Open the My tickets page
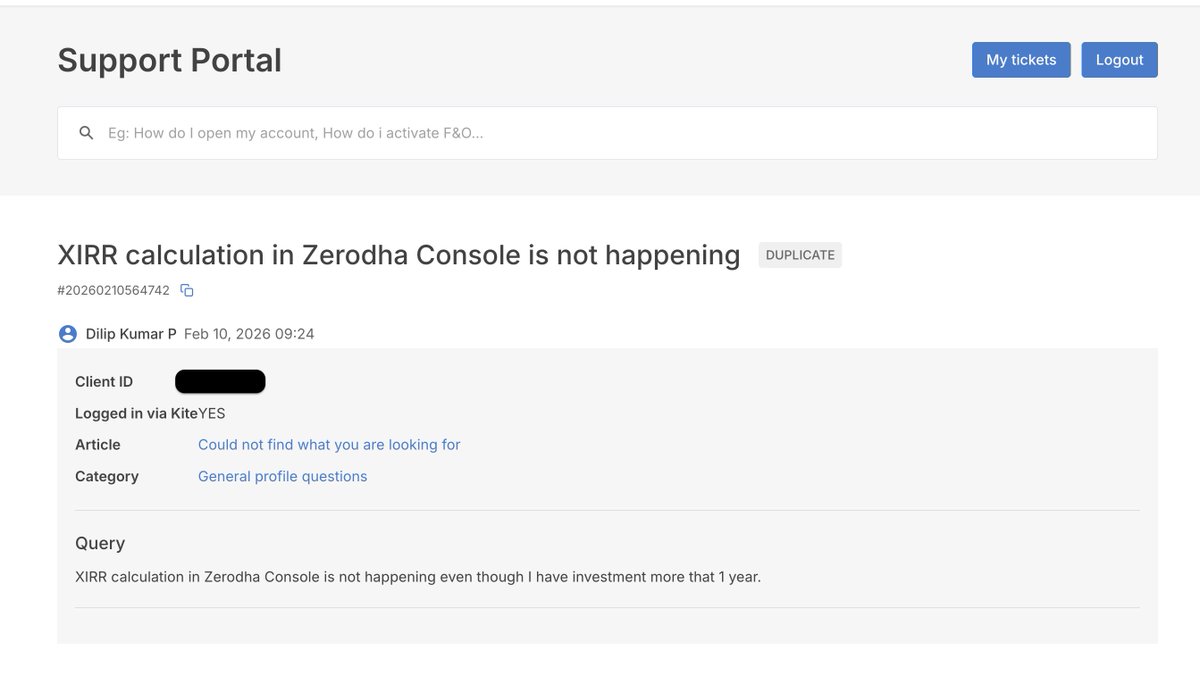Screen dimensions: 1200x676 [x=1021, y=60]
